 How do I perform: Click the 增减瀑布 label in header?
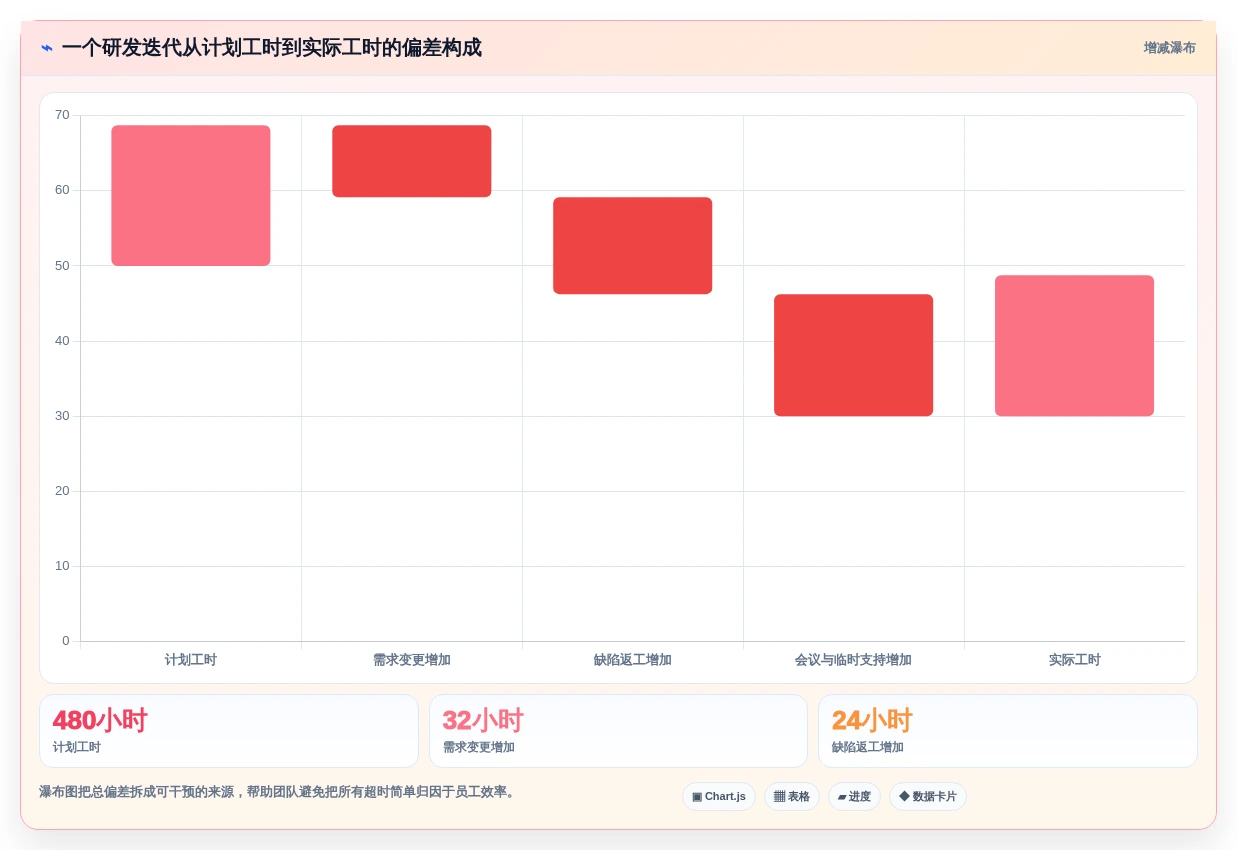pyautogui.click(x=1169, y=48)
